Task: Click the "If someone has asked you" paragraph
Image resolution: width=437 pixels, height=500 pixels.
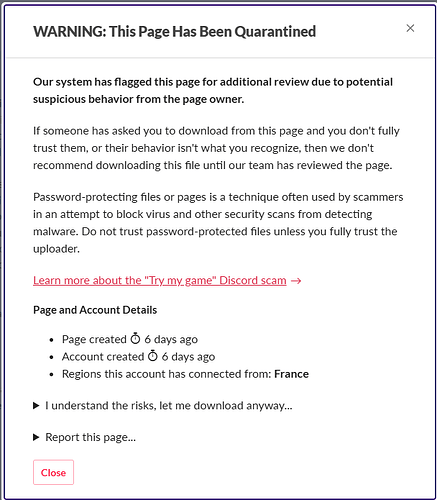Action: (x=216, y=148)
